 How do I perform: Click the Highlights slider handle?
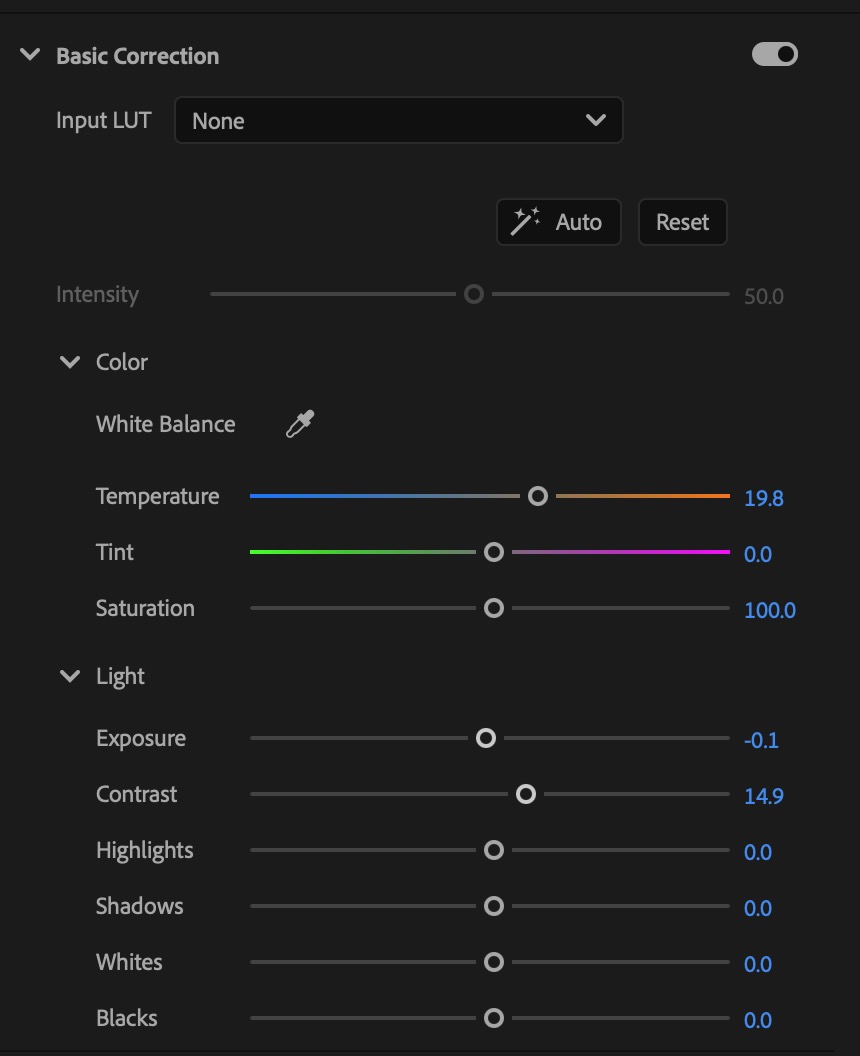point(494,850)
